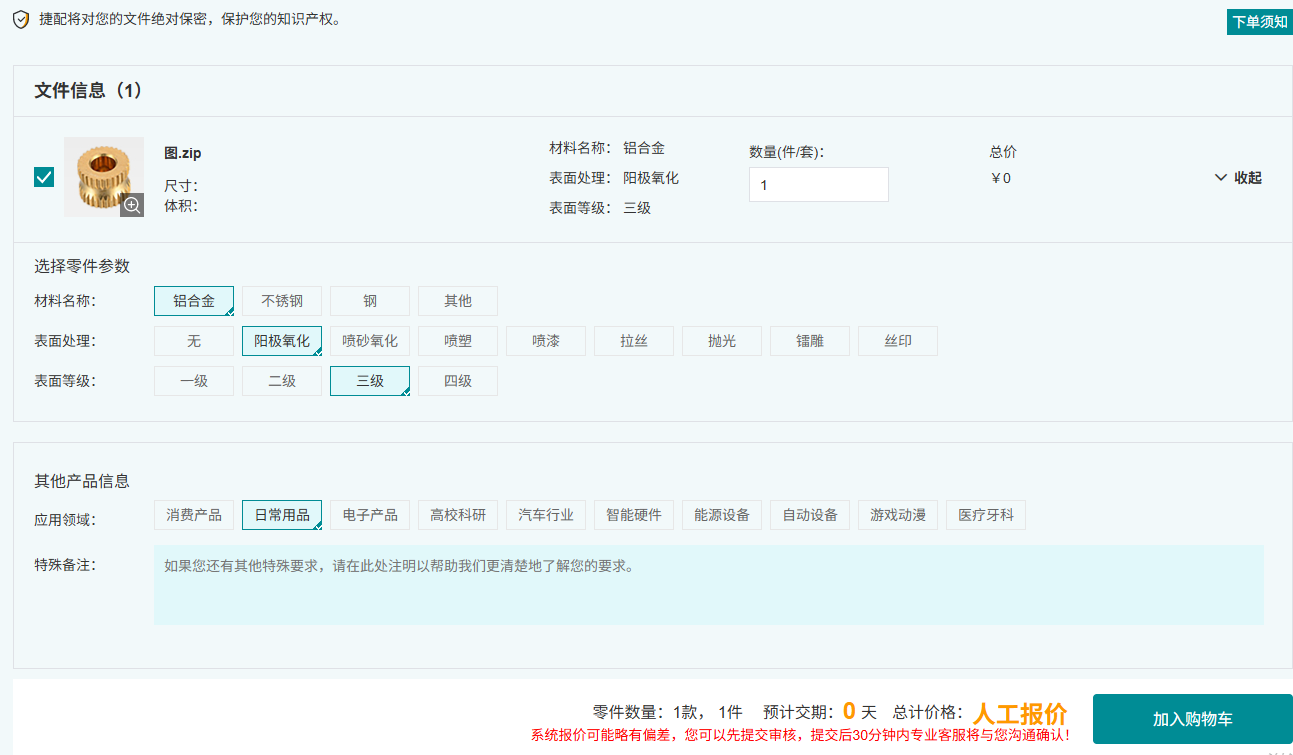Switch surface grade to 四级
This screenshot has height=755, width=1293.
coord(458,381)
